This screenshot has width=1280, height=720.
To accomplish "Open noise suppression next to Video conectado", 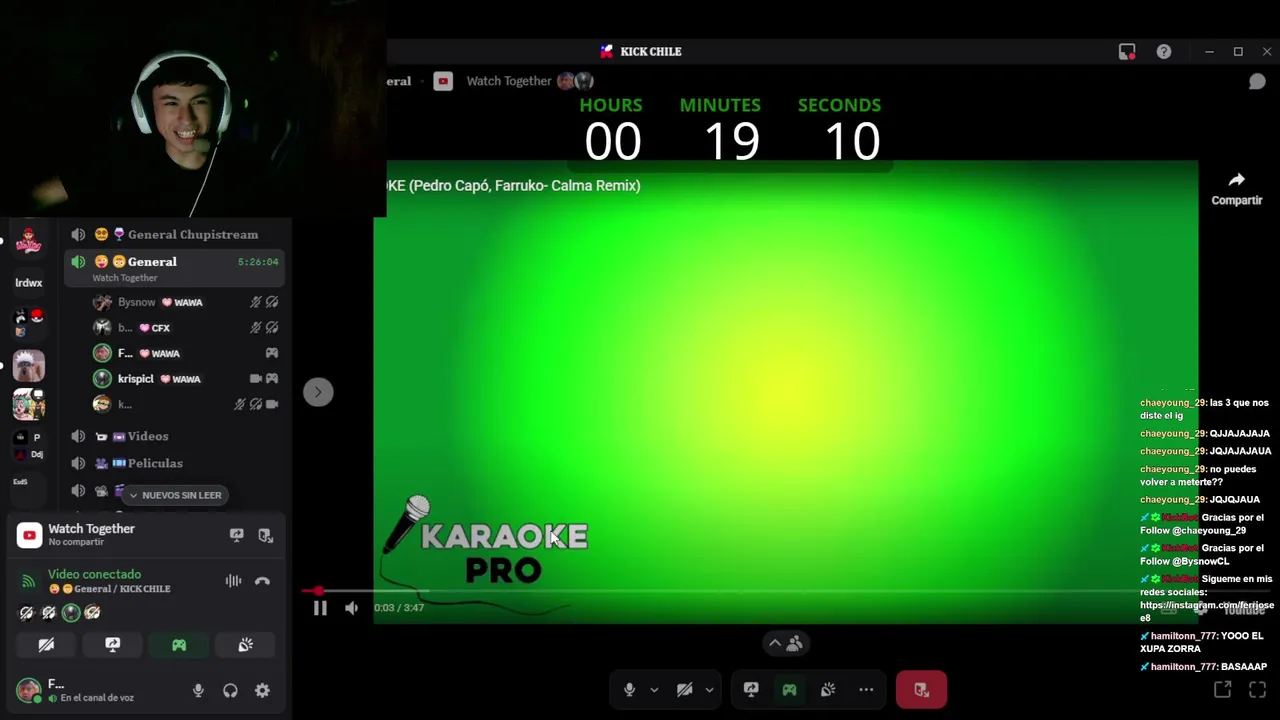I will 233,581.
